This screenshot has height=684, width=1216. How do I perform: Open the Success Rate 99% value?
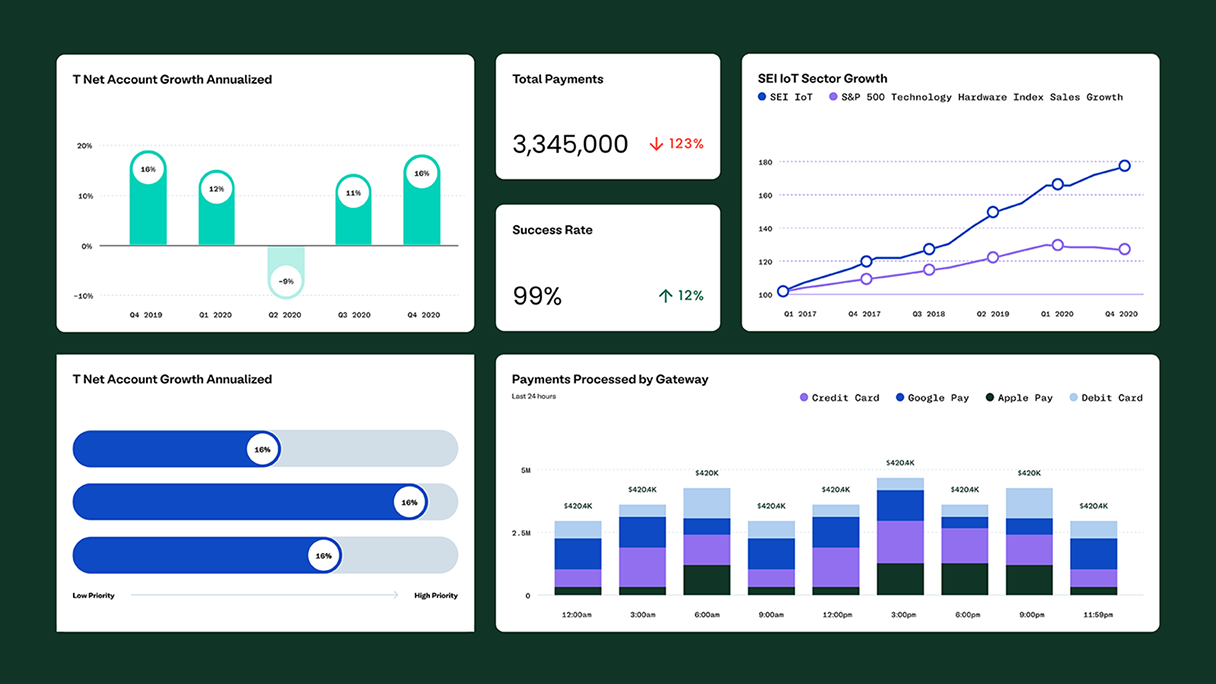click(537, 296)
